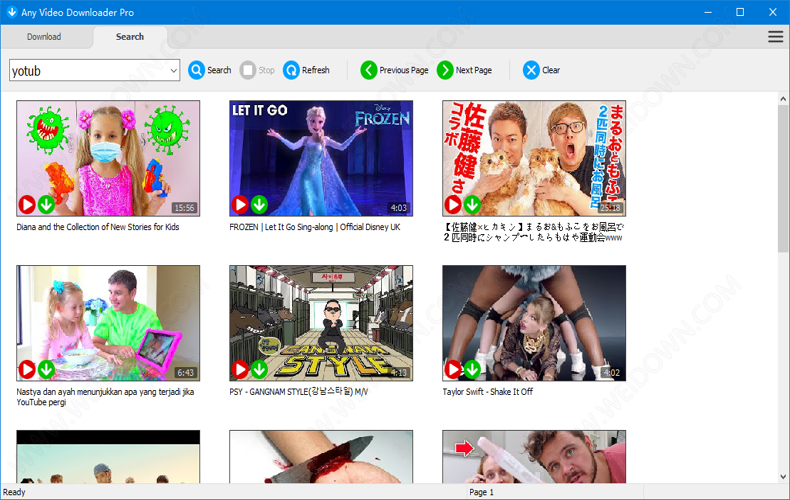Download the FROZEN Let It Go video
The image size is (790, 500).
coord(259,204)
